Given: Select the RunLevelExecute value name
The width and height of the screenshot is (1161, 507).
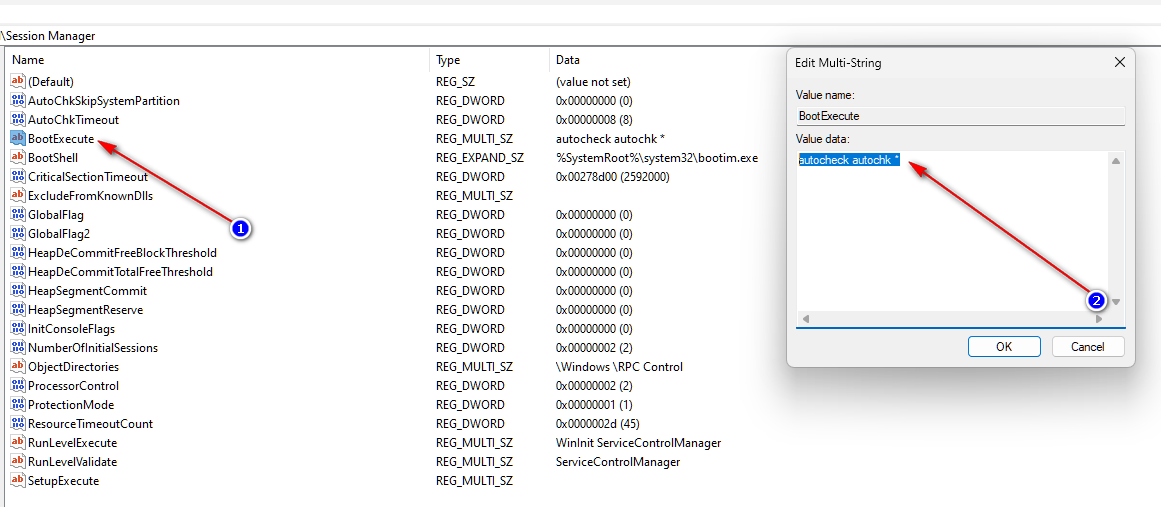Looking at the screenshot, I should (x=73, y=443).
